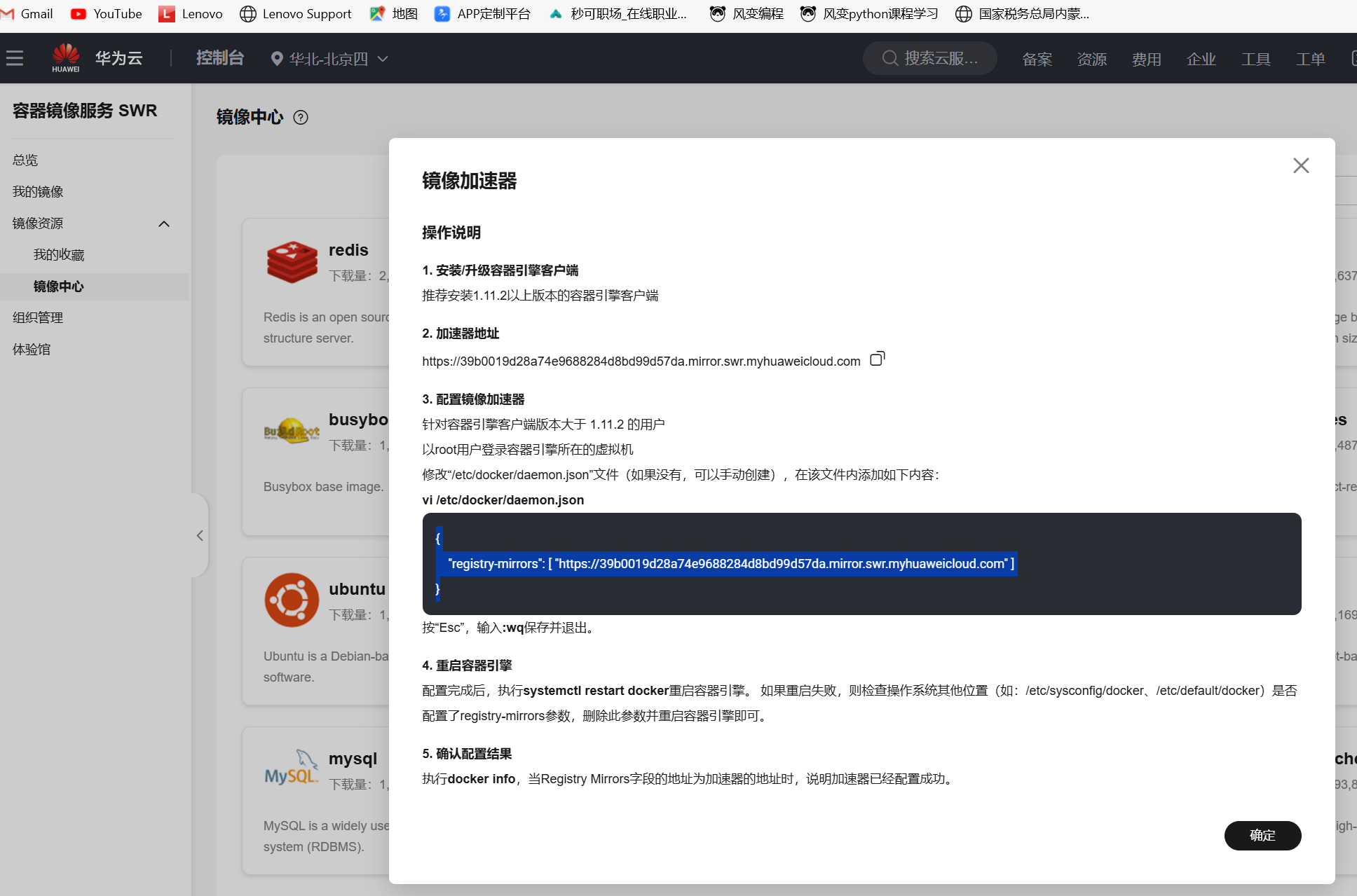Select 组织管理 in the sidebar
Screen dimensions: 1357x896
click(38, 318)
